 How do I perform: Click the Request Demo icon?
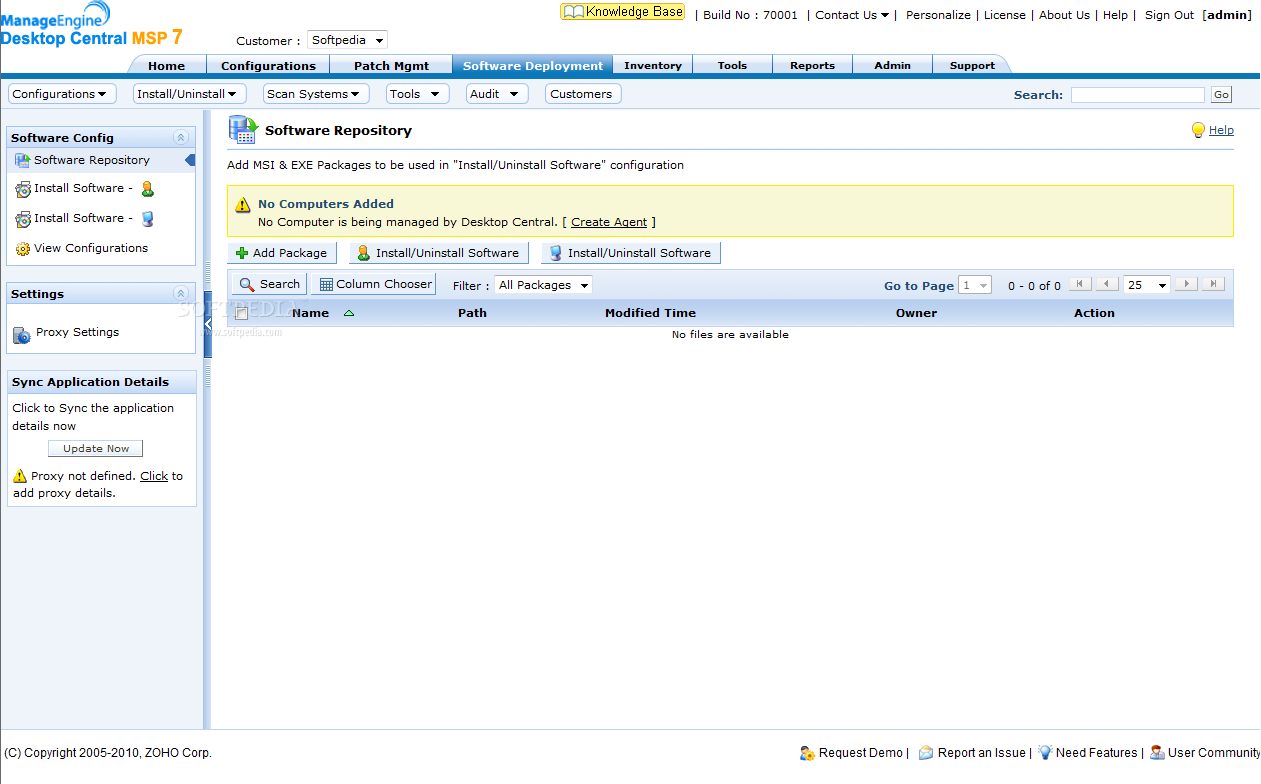pos(807,753)
